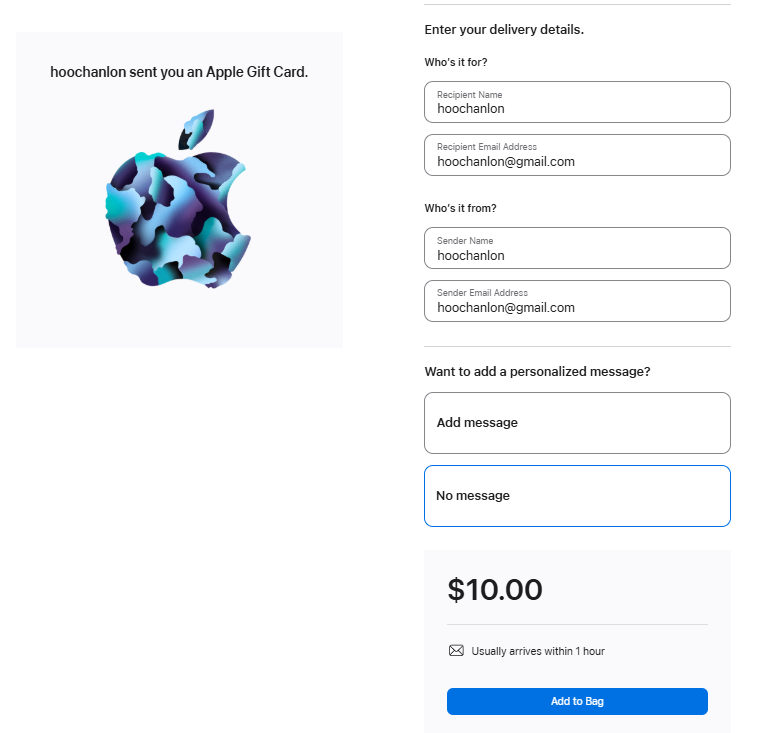Click the $10.00 price amount
Screen dimensions: 777x733
click(x=495, y=590)
